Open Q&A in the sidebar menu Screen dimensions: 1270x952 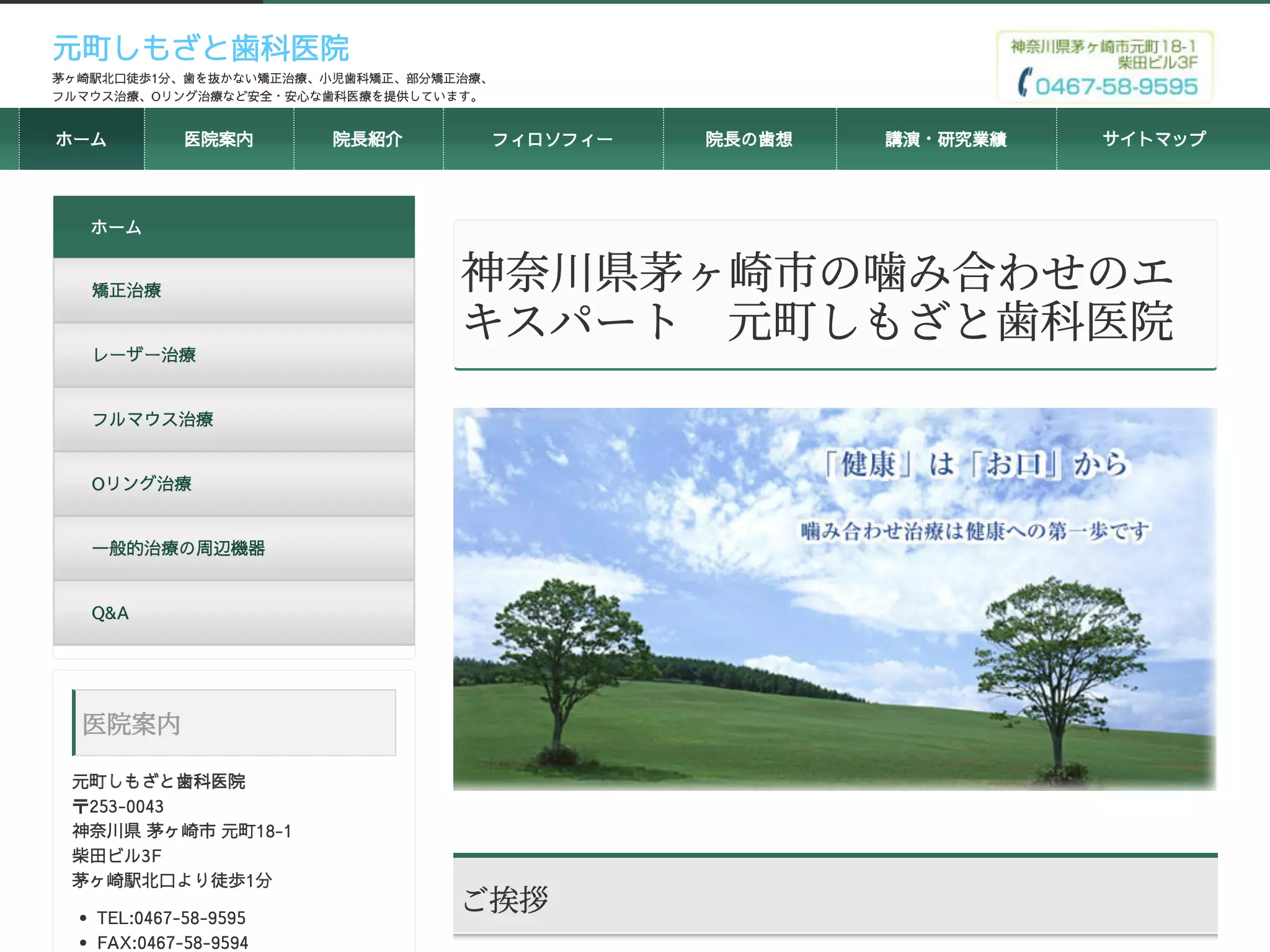coord(234,613)
